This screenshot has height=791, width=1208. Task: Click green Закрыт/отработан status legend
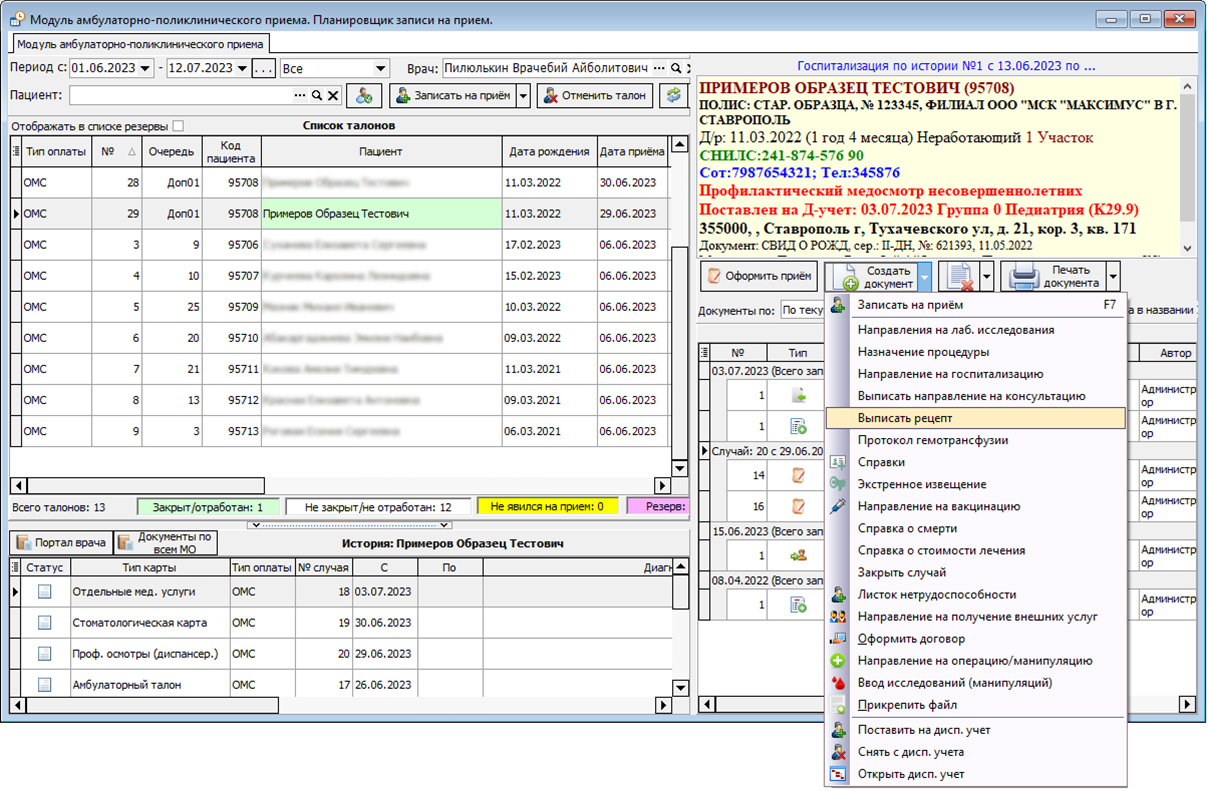207,507
